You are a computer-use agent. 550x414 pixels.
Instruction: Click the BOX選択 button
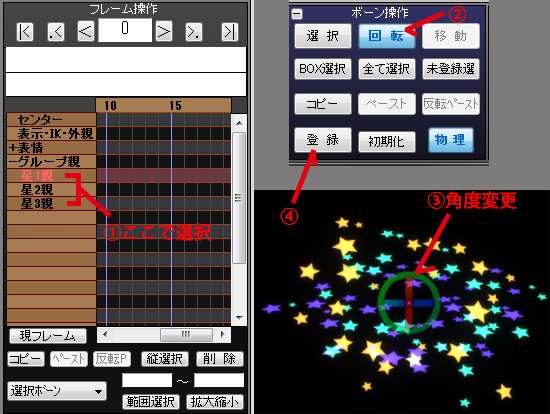pyautogui.click(x=323, y=69)
